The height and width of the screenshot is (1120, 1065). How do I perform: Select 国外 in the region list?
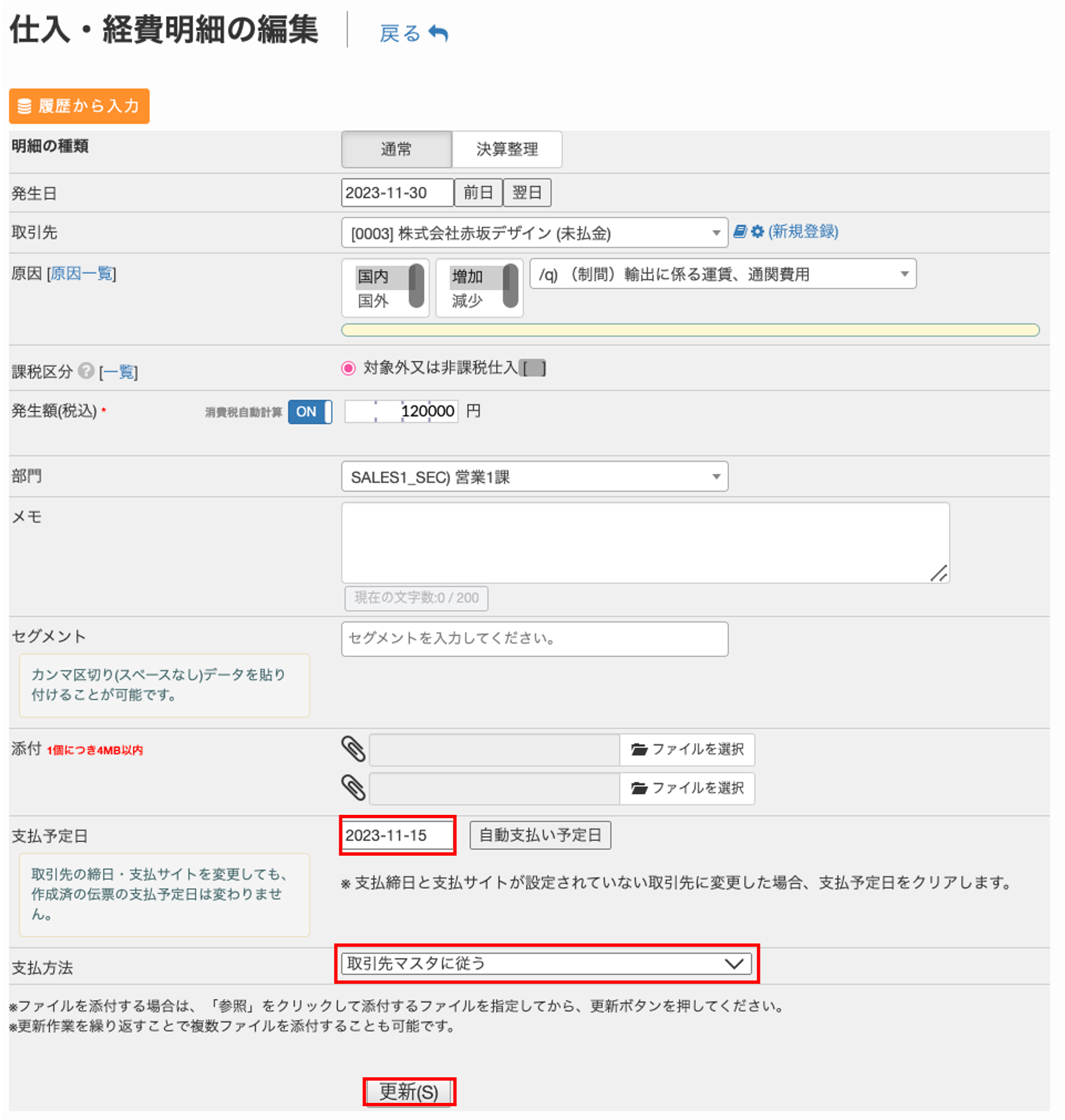[373, 301]
